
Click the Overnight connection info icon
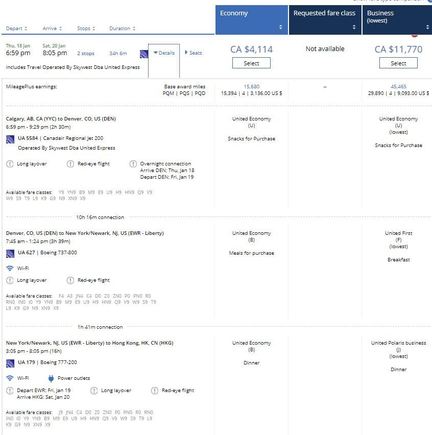click(133, 164)
